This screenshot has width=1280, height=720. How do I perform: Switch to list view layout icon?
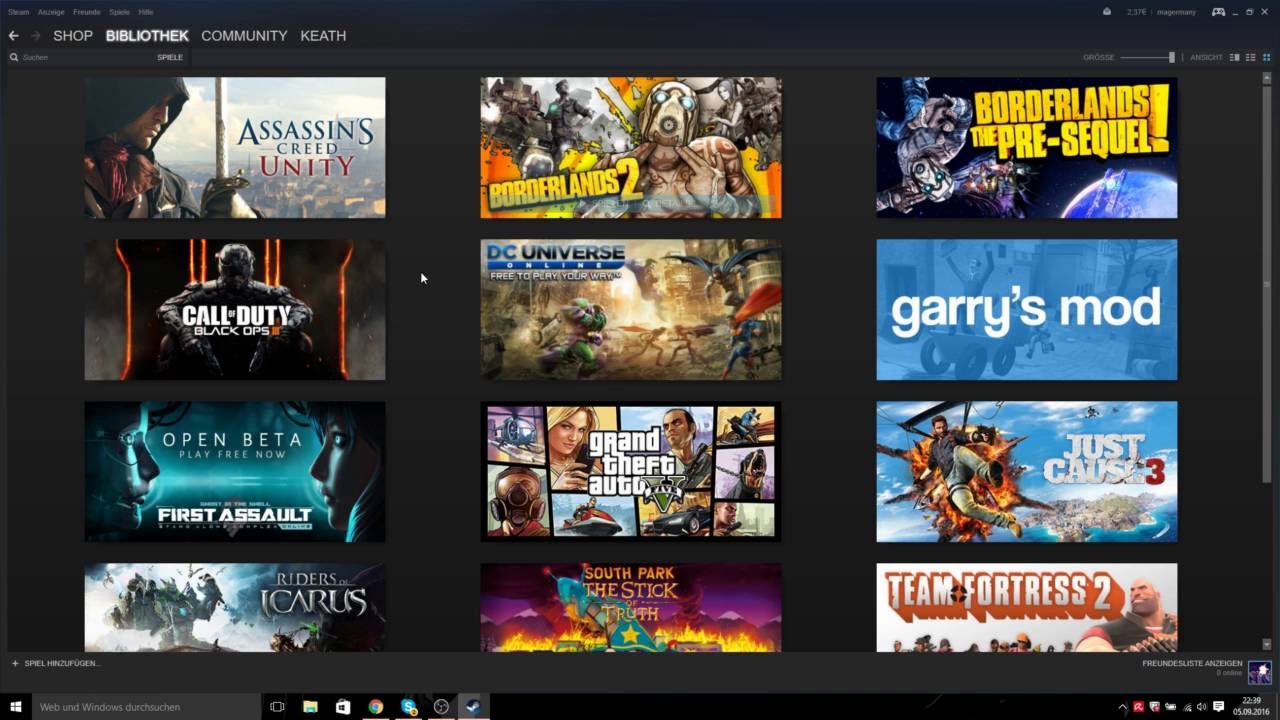(x=1250, y=57)
